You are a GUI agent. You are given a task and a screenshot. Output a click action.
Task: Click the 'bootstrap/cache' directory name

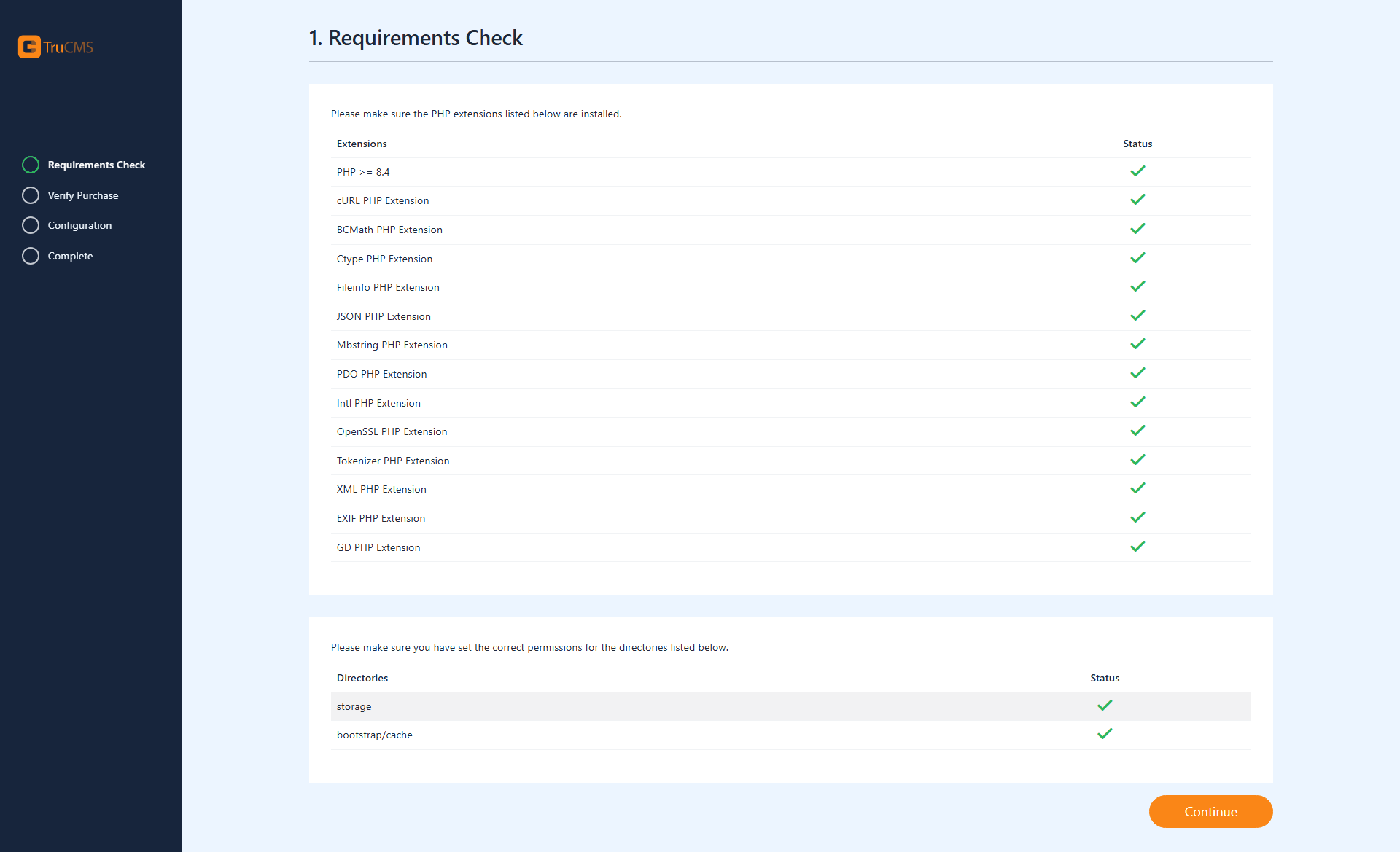[375, 735]
